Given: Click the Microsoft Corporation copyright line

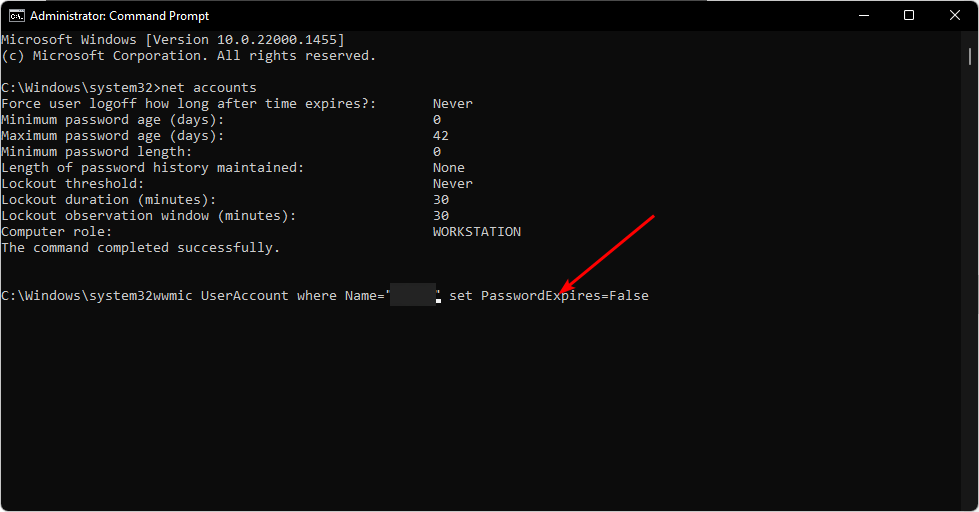Looking at the screenshot, I should click(x=189, y=56).
